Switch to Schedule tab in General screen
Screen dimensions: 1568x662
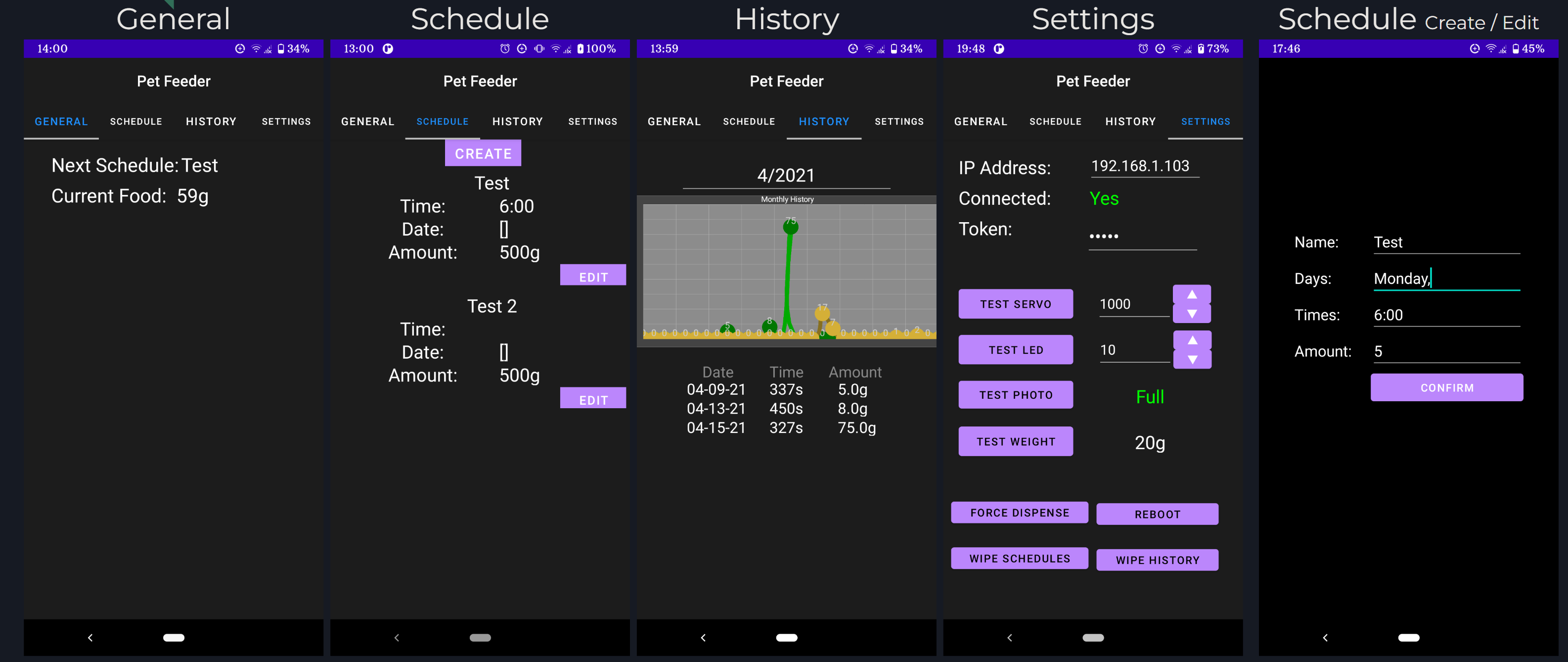(x=136, y=122)
